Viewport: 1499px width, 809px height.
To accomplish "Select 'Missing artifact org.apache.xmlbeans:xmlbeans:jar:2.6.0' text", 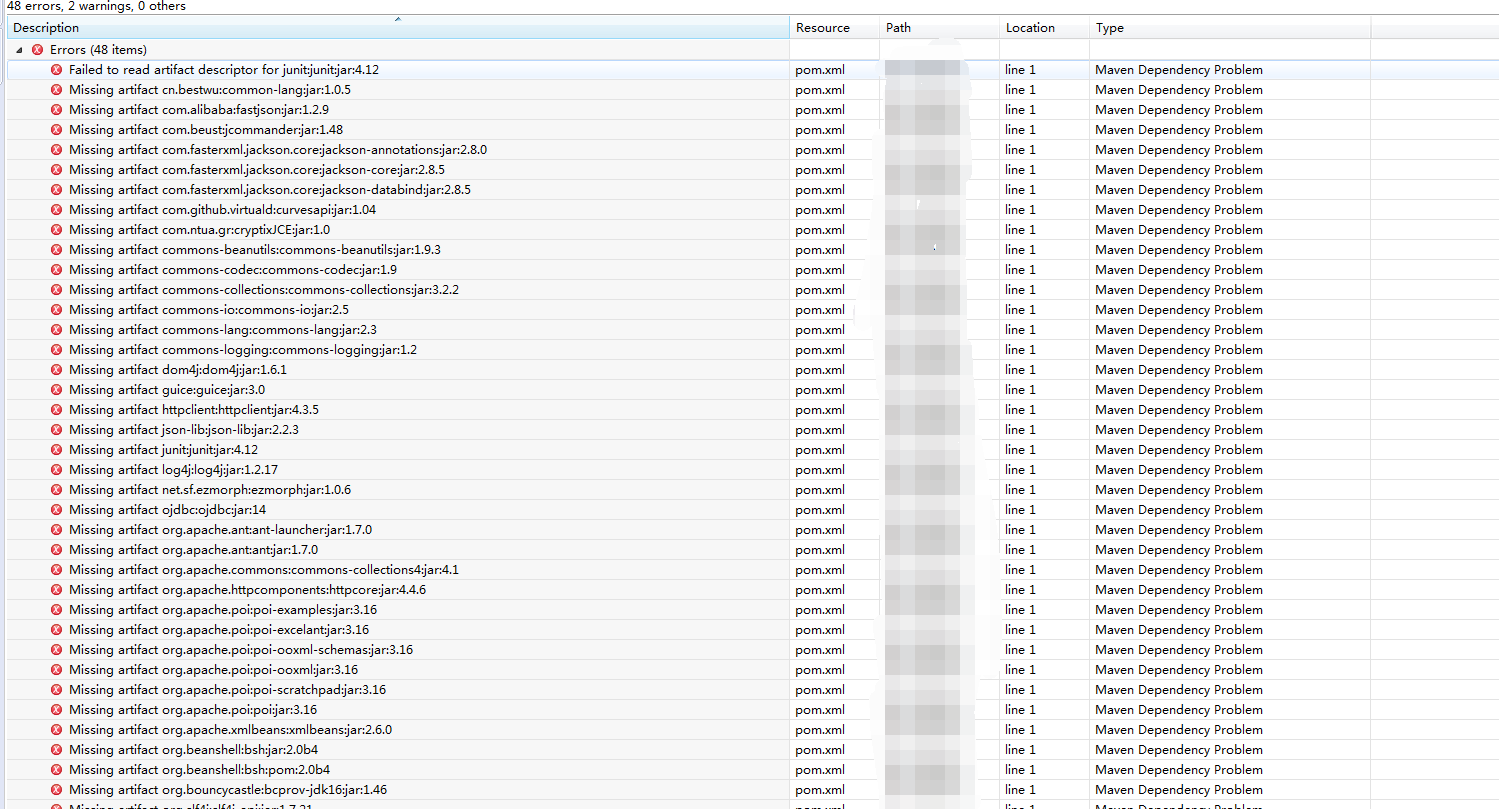I will [x=230, y=730].
